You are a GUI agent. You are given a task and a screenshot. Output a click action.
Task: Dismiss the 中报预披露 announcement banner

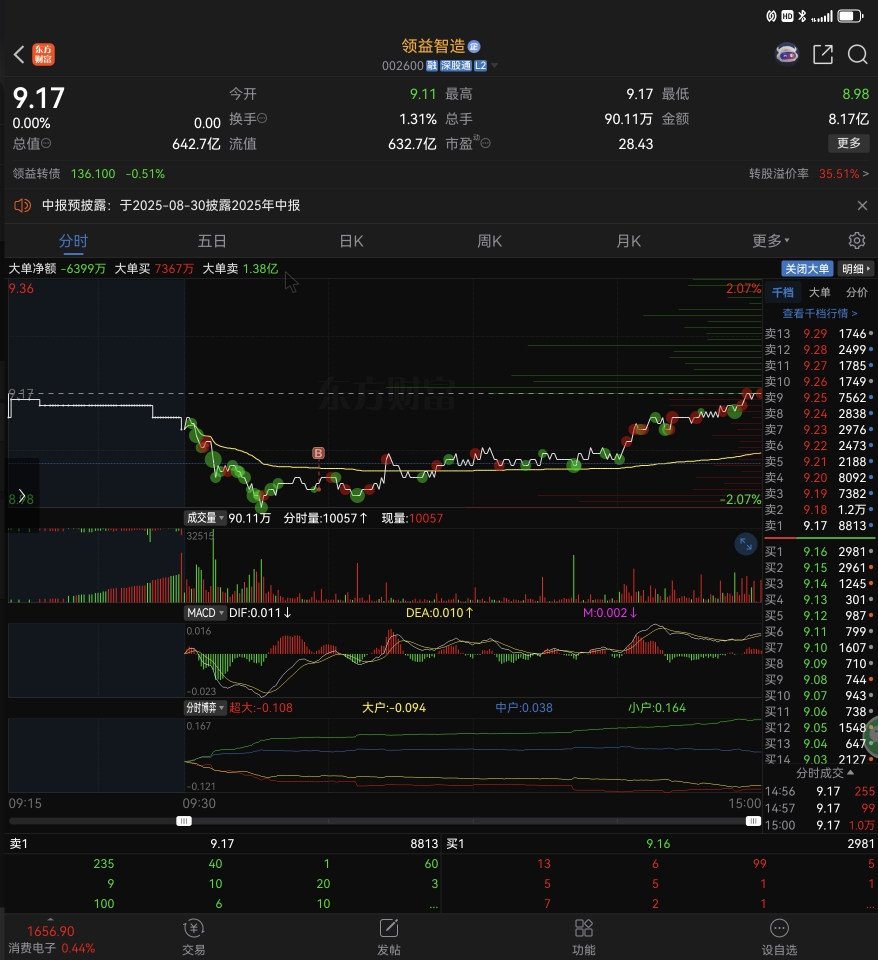[862, 206]
